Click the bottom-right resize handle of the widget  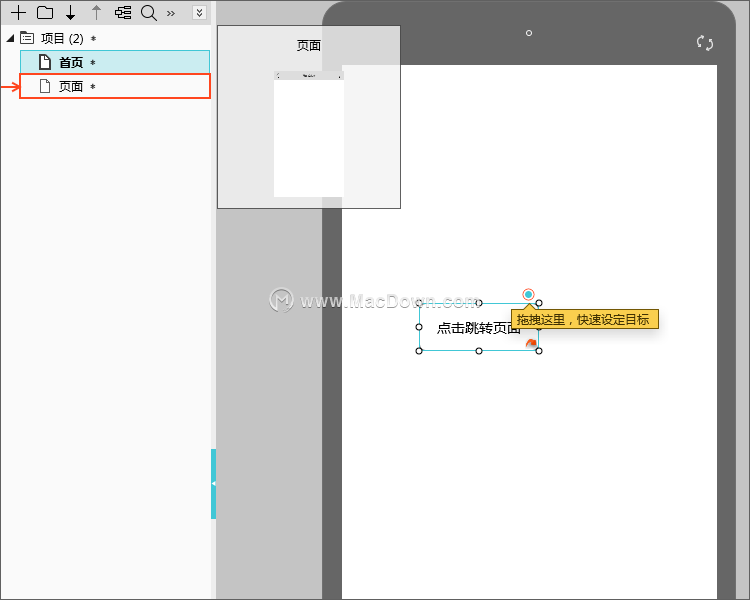(x=539, y=351)
